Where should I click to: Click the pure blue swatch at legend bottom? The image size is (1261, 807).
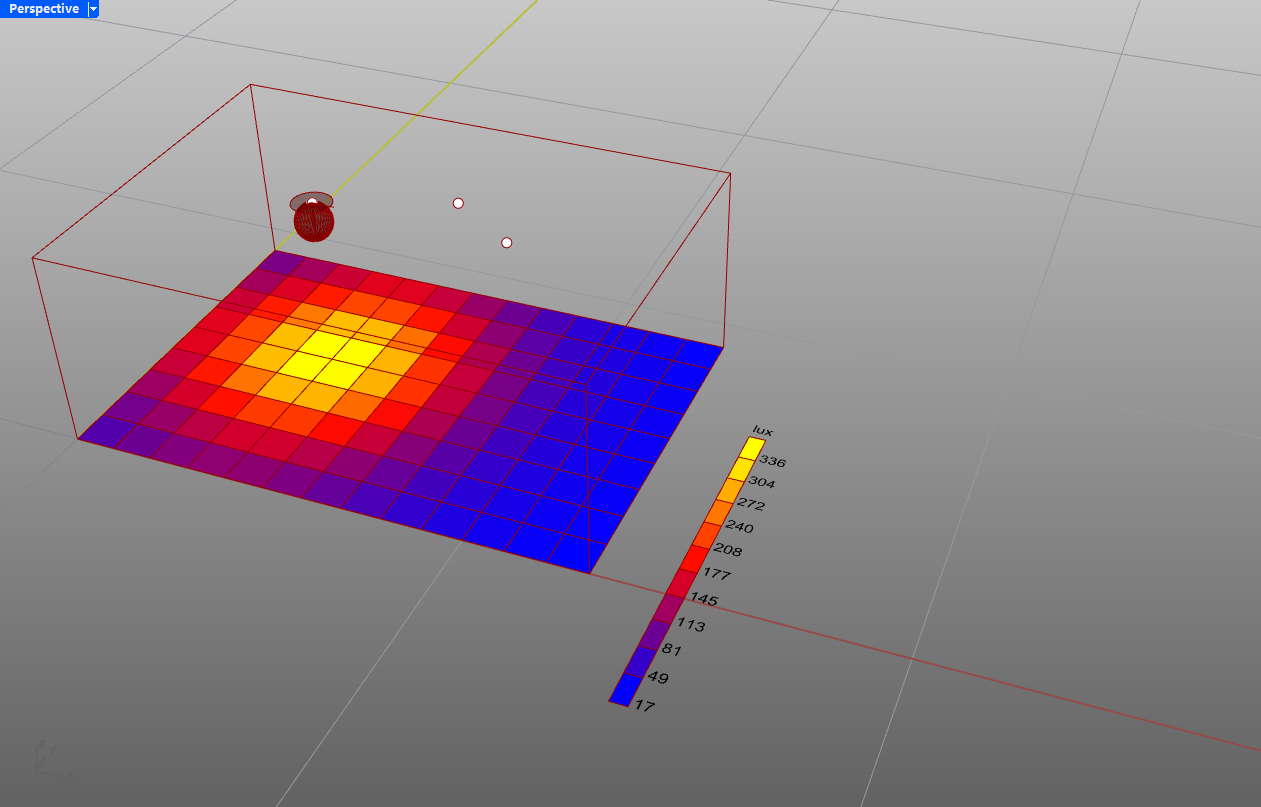624,690
